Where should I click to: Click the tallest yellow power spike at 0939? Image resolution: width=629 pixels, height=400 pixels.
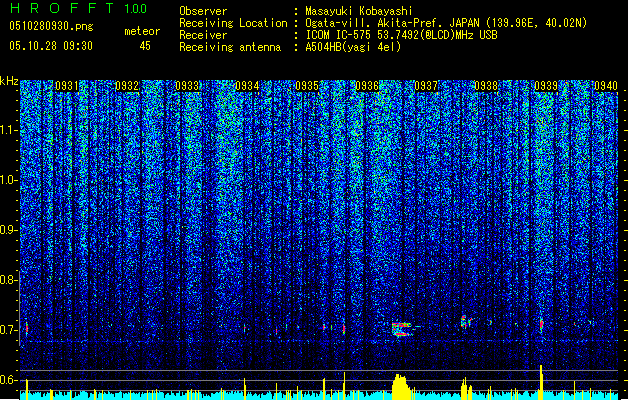(x=541, y=382)
